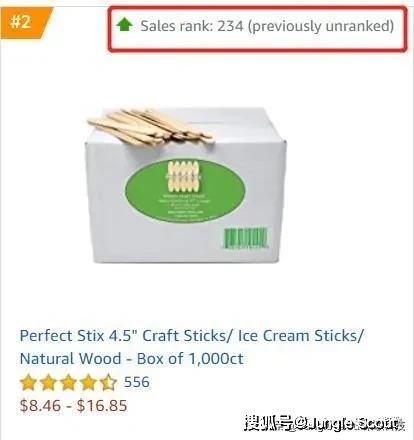Screen dimensions: 414x440
Task: Click the green barcode on the box
Action: pyautogui.click(x=245, y=238)
